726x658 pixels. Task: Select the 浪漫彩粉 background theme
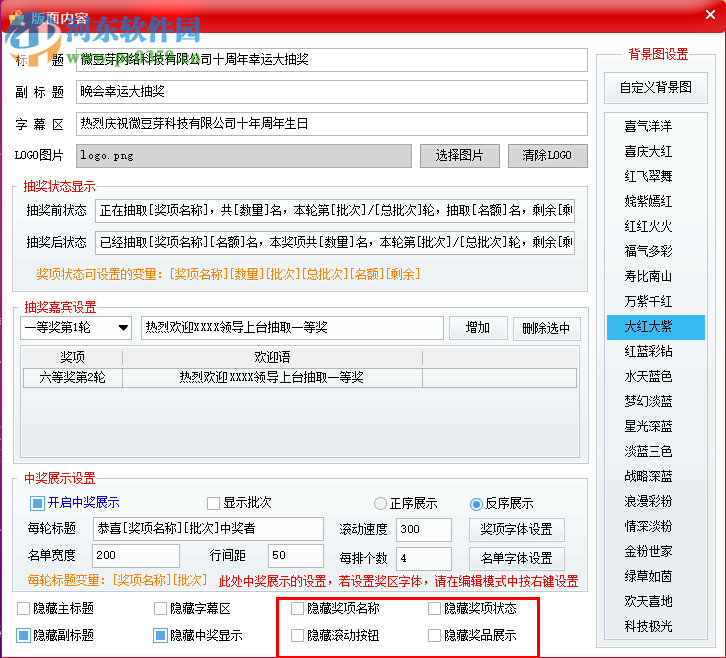[x=656, y=501]
